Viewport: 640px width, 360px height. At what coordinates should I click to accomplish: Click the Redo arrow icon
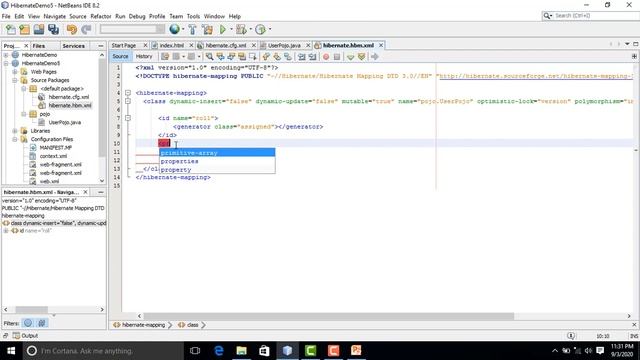(86, 29)
